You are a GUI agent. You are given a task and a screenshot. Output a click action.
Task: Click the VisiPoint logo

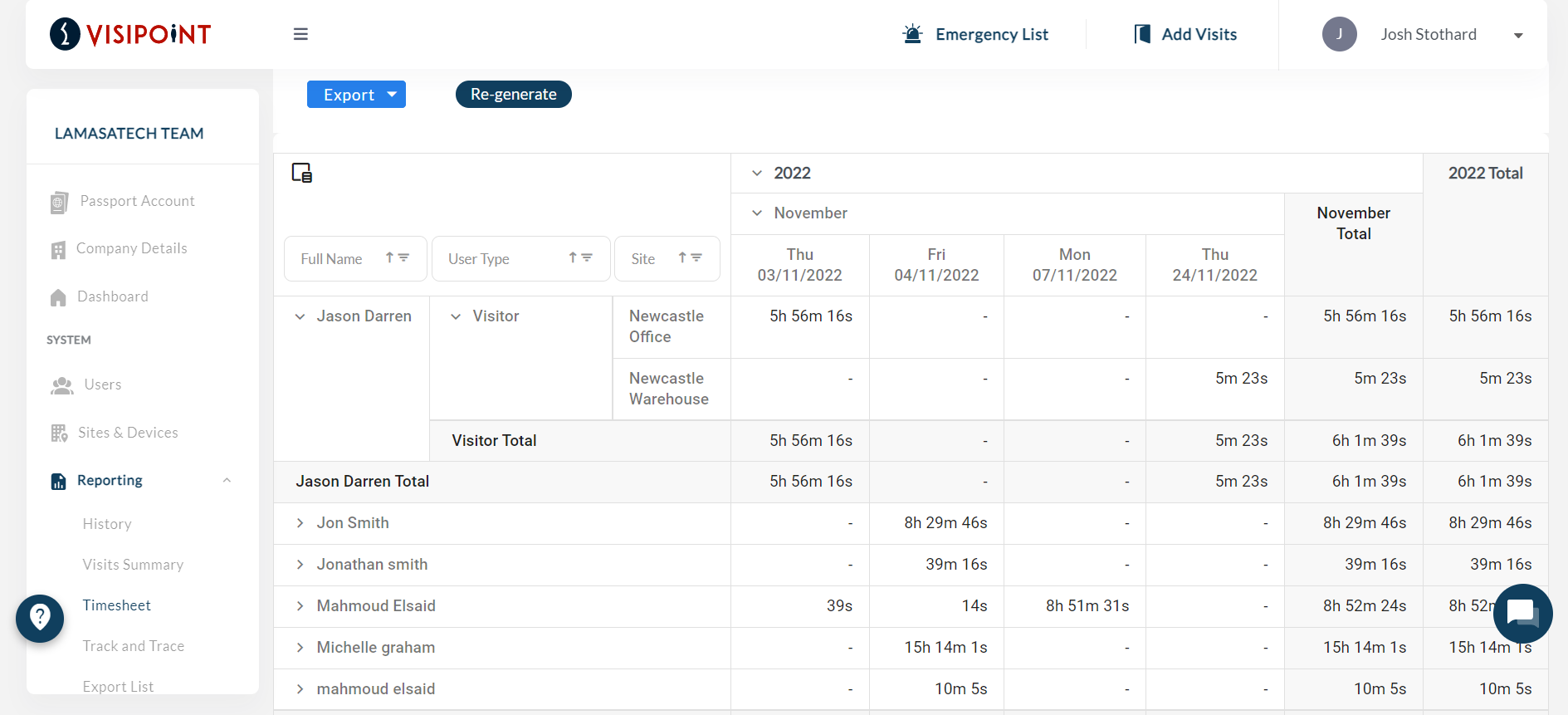[130, 34]
